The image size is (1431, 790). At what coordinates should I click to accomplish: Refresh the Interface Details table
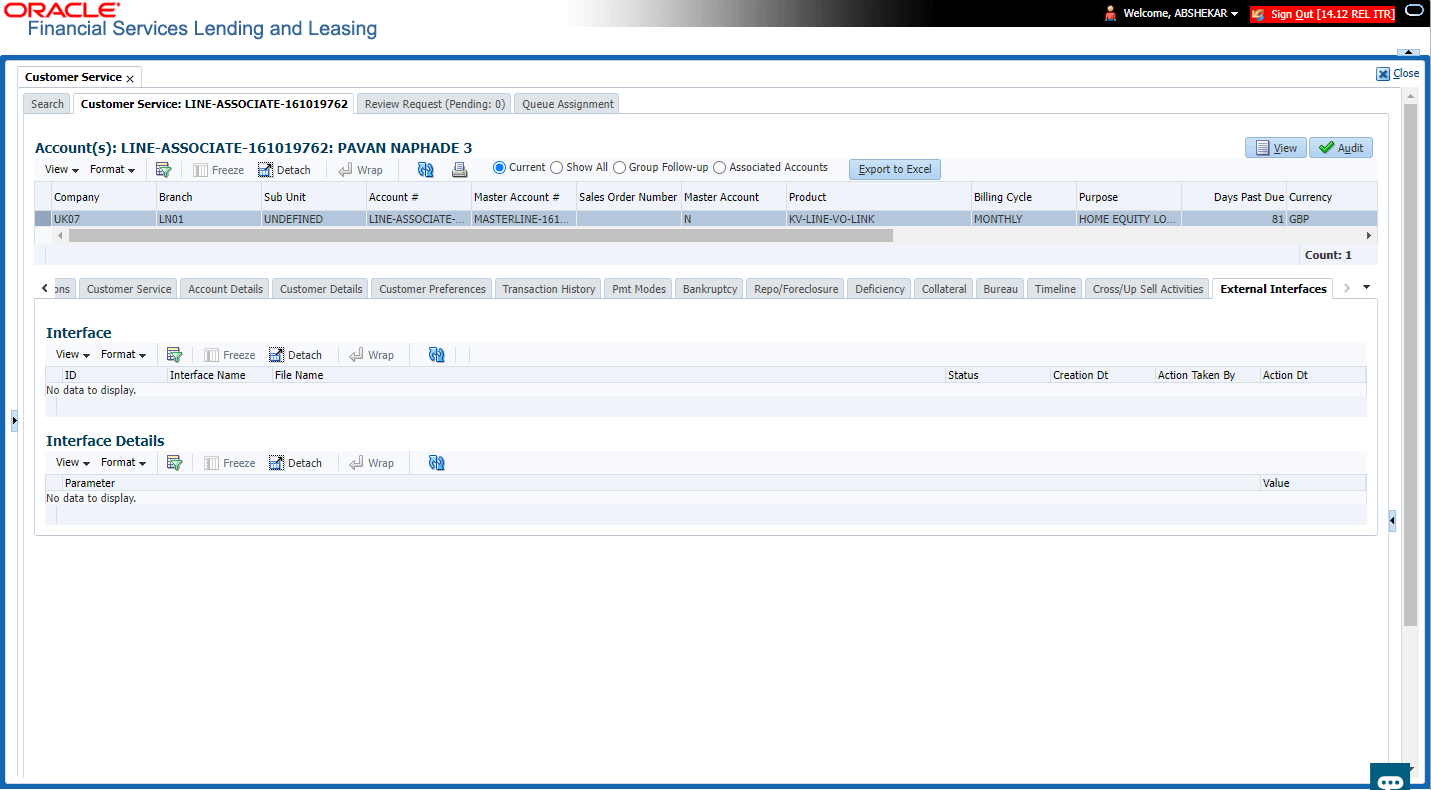tap(437, 463)
